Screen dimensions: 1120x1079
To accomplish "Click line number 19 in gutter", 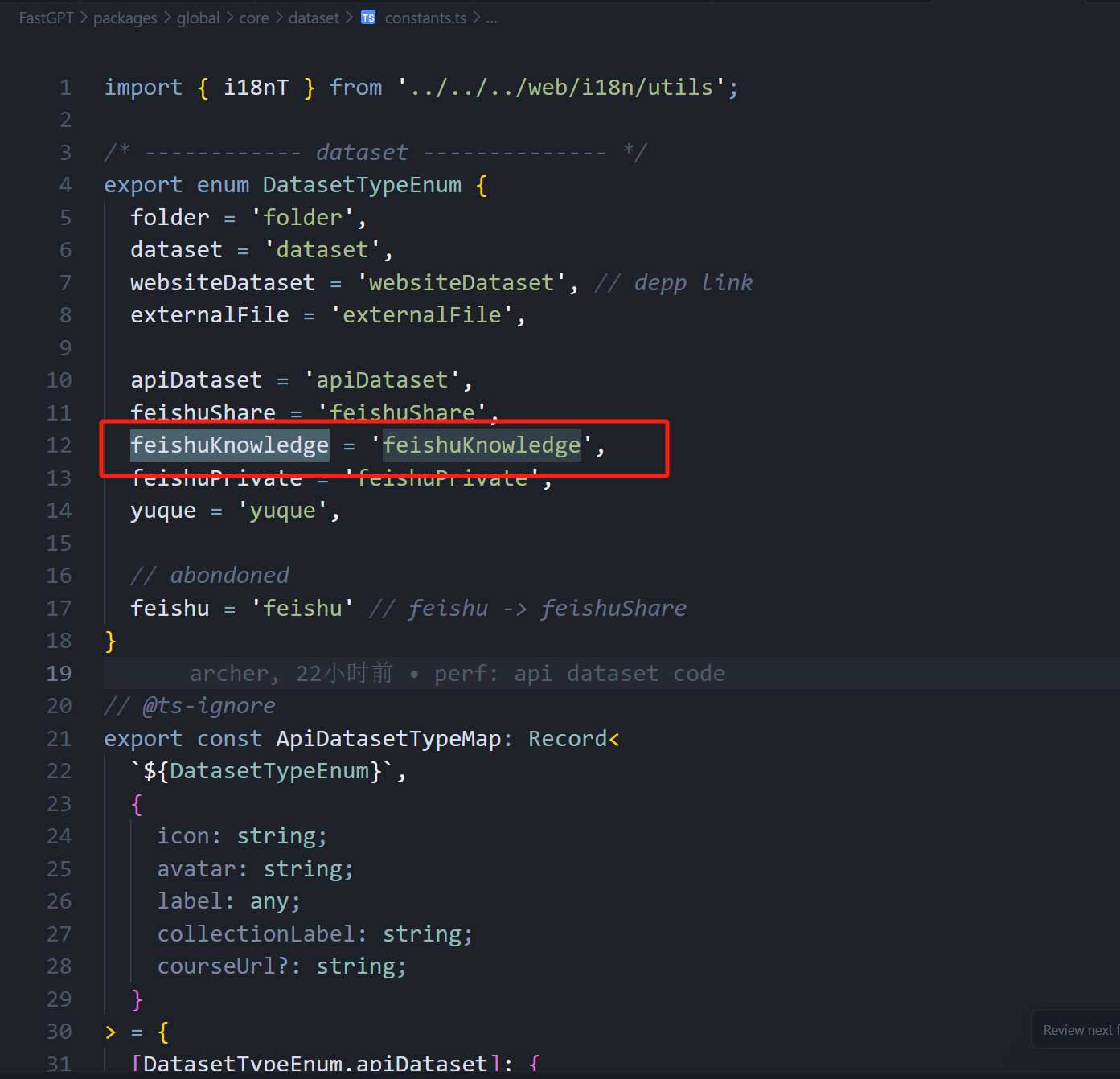I will [x=59, y=673].
